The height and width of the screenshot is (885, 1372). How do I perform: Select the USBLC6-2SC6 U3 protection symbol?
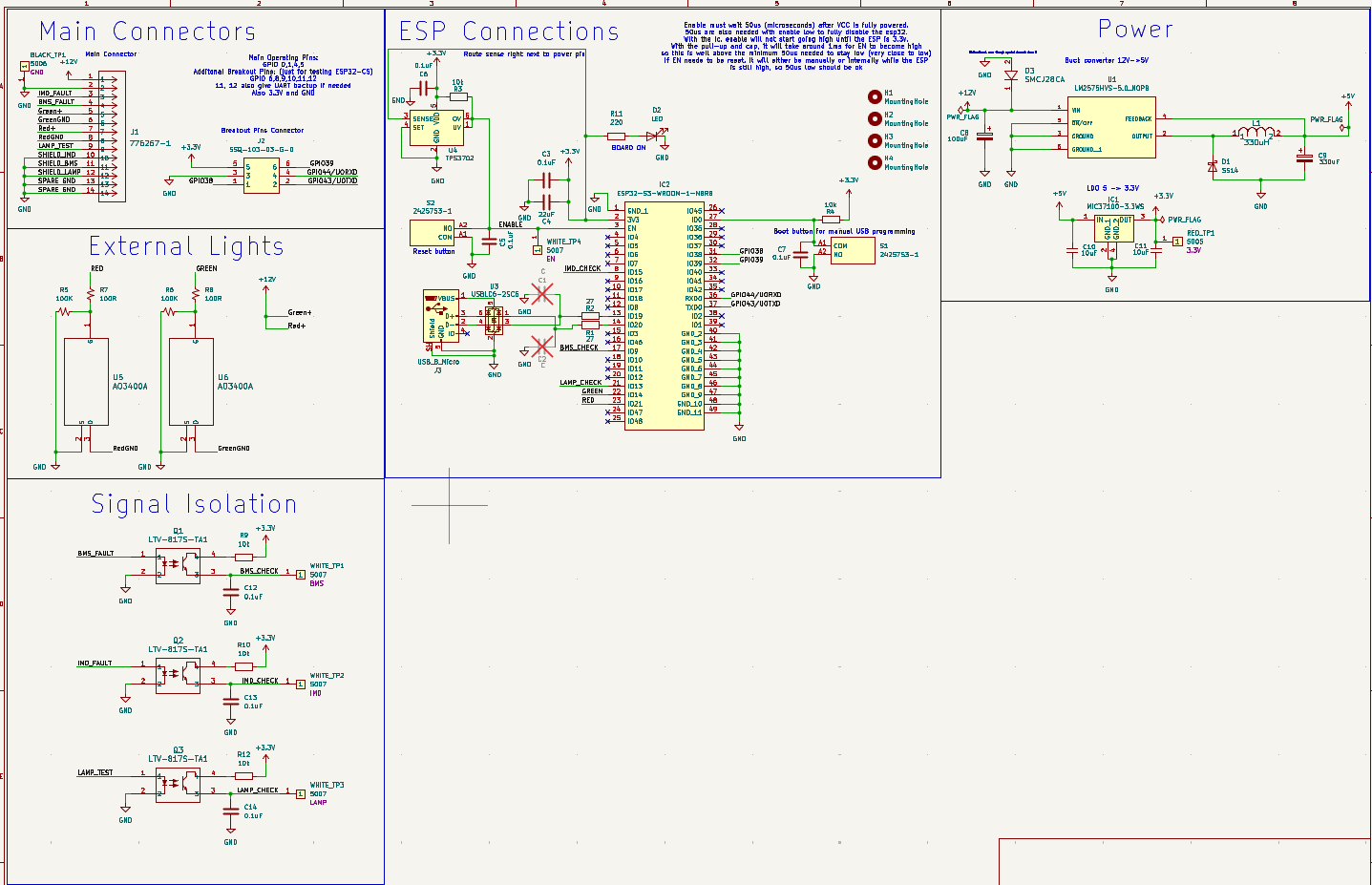point(494,320)
